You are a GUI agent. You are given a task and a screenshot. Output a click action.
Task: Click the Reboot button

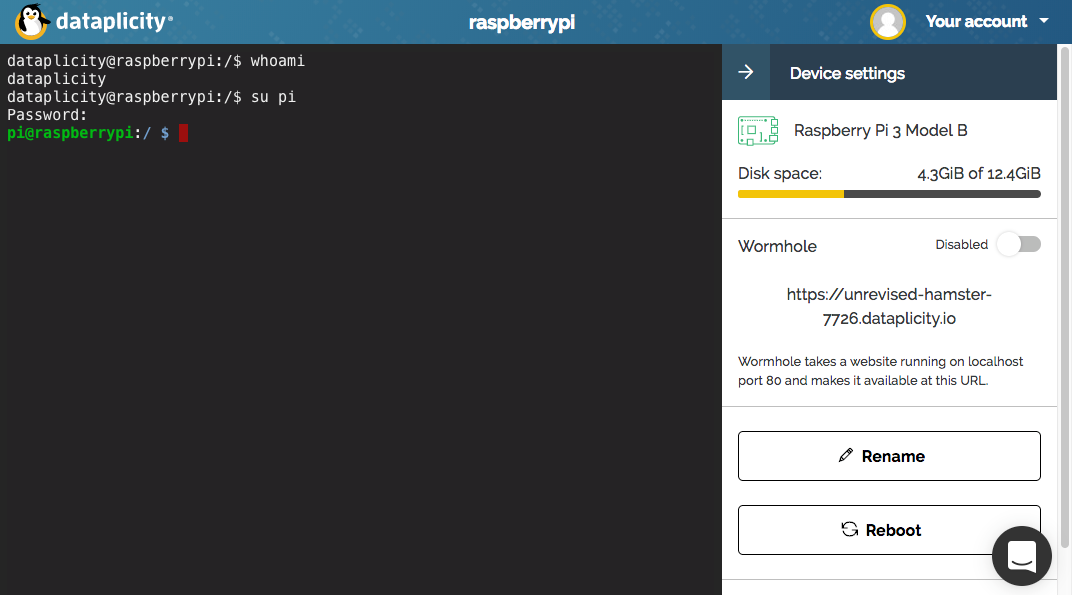click(x=889, y=530)
